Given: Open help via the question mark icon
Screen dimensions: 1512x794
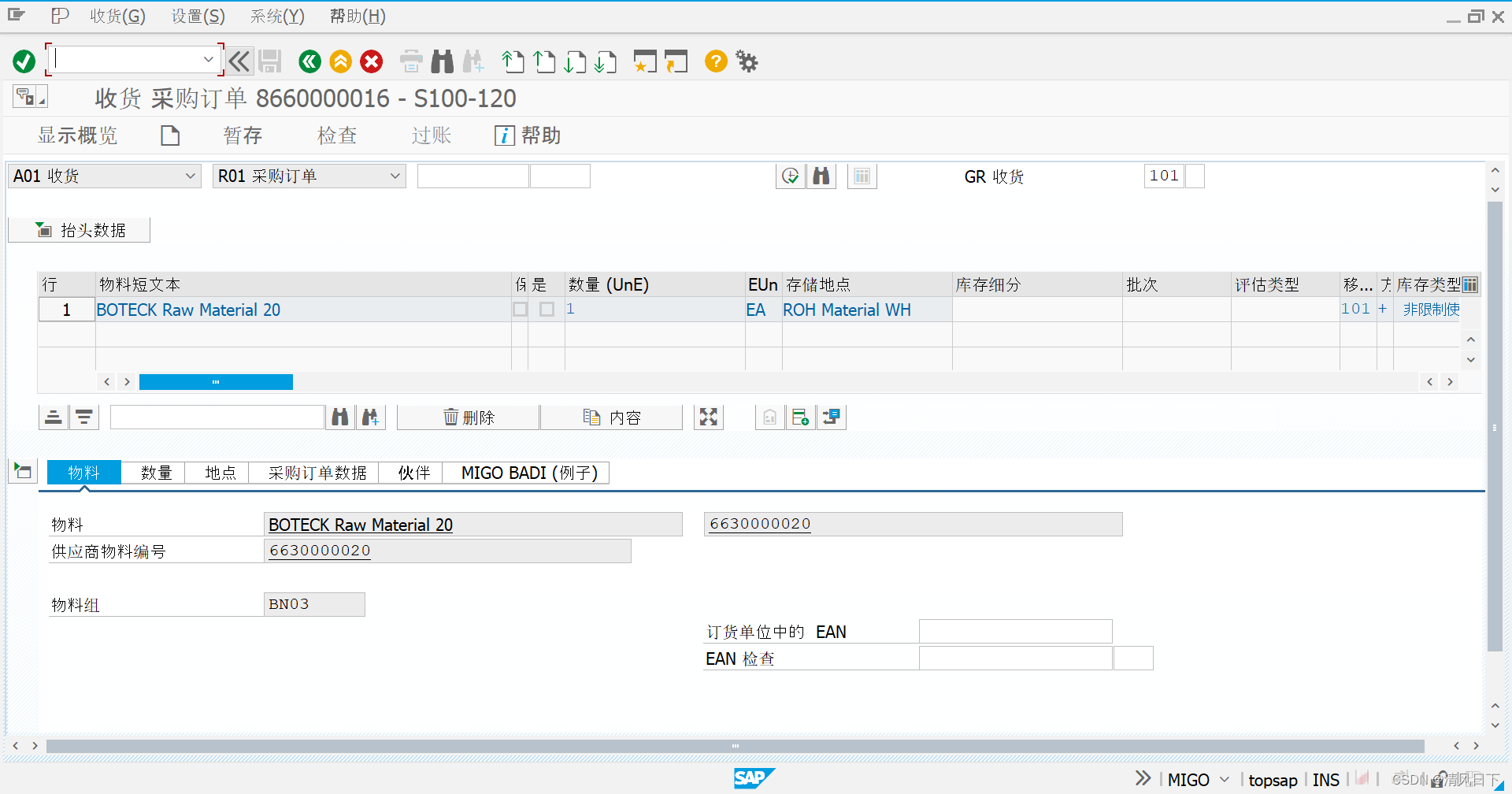Looking at the screenshot, I should coord(715,61).
